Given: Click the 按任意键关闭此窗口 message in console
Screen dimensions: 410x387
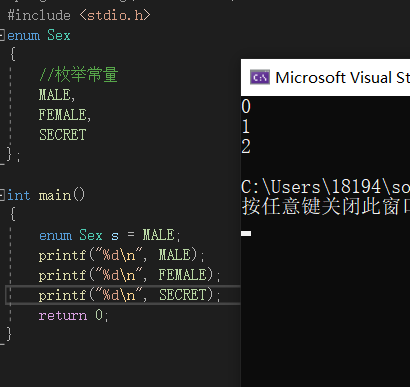Looking at the screenshot, I should coord(325,207).
